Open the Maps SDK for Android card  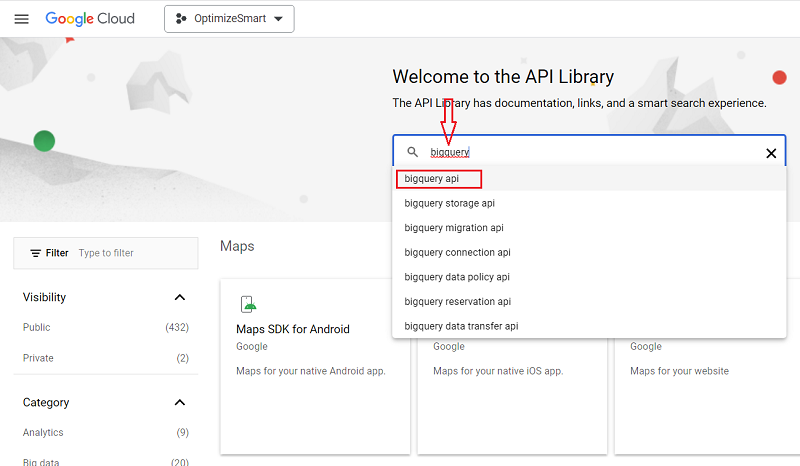315,366
